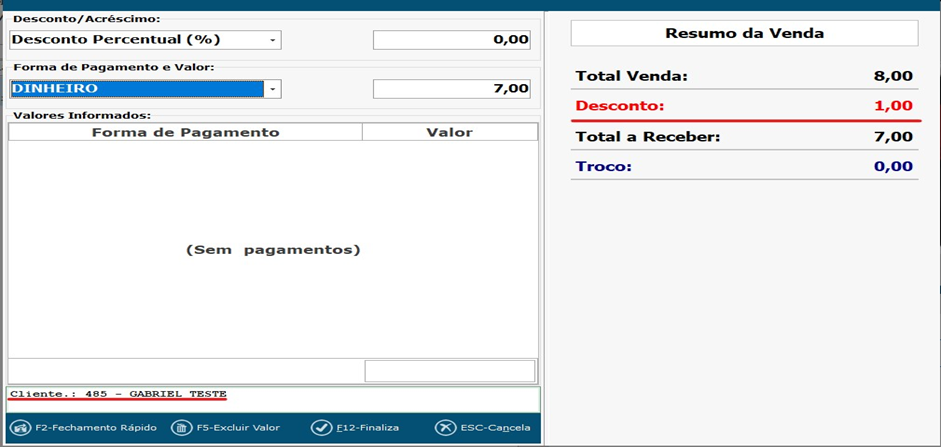
Task: Click the payment amount field showing 7,00
Action: tap(451, 89)
